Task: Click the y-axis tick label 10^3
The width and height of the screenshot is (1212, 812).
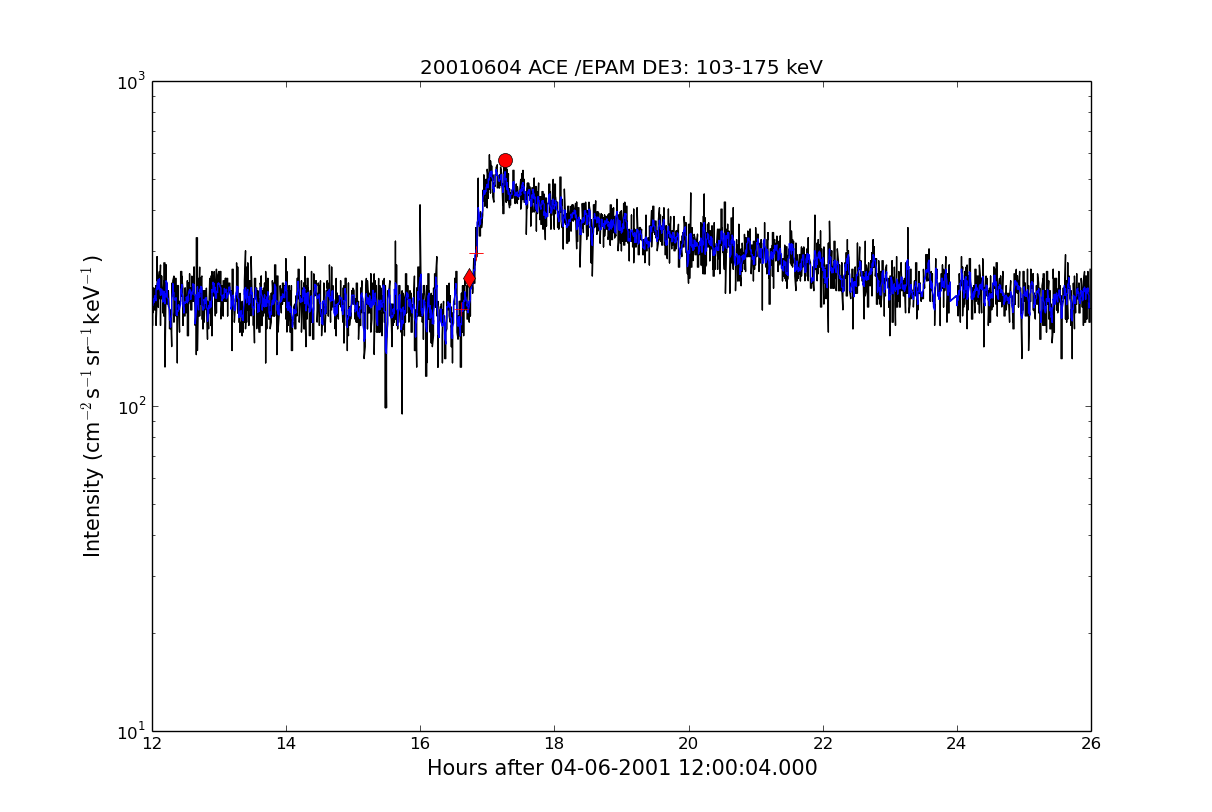Action: coord(131,81)
